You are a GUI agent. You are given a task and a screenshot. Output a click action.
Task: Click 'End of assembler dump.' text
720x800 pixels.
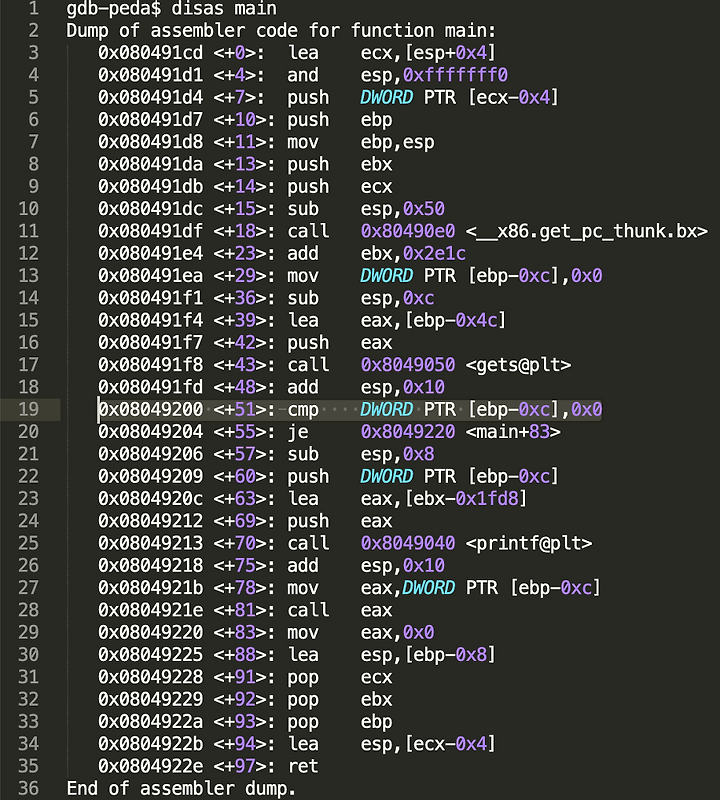click(181, 789)
